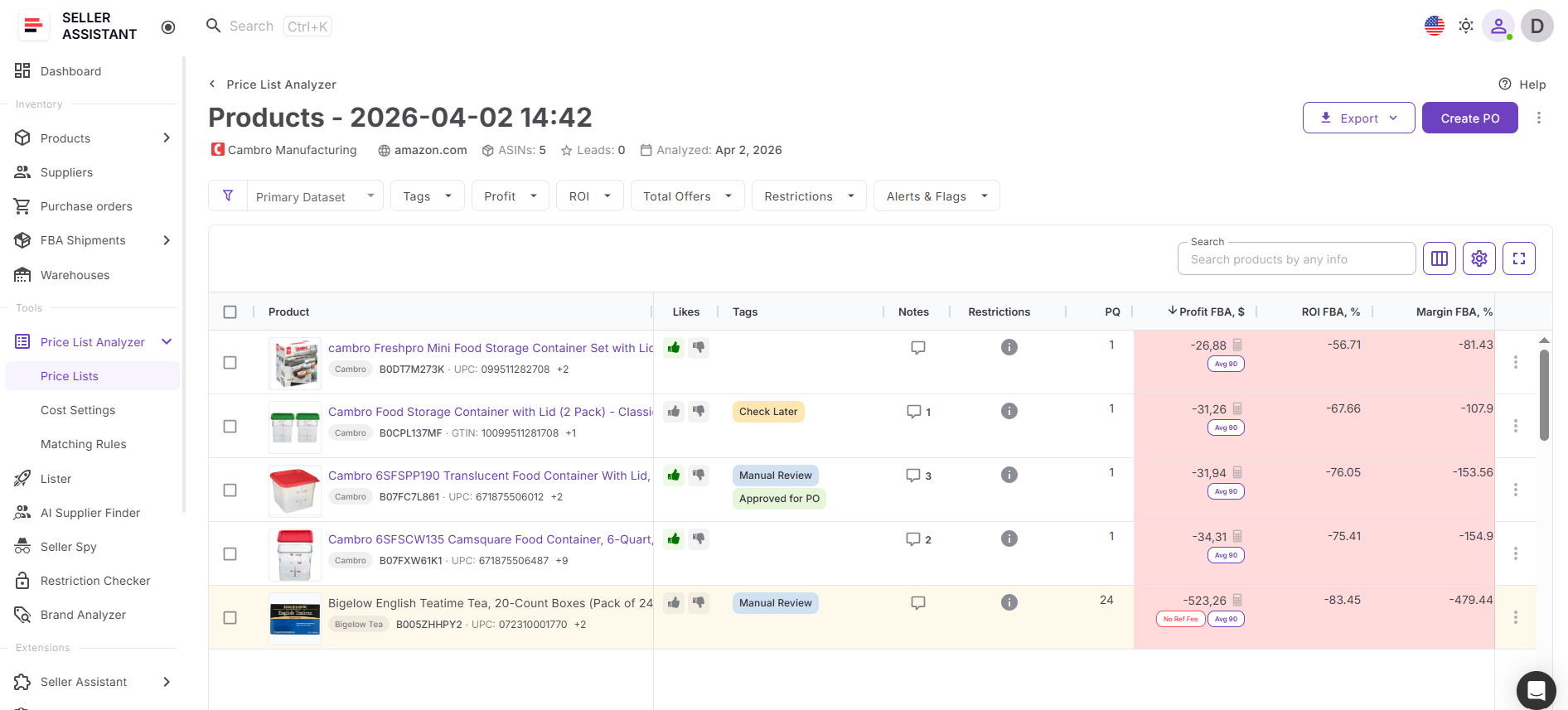Screen dimensions: 1568x710
Task: Switch theme with the sun icon
Action: (1466, 27)
